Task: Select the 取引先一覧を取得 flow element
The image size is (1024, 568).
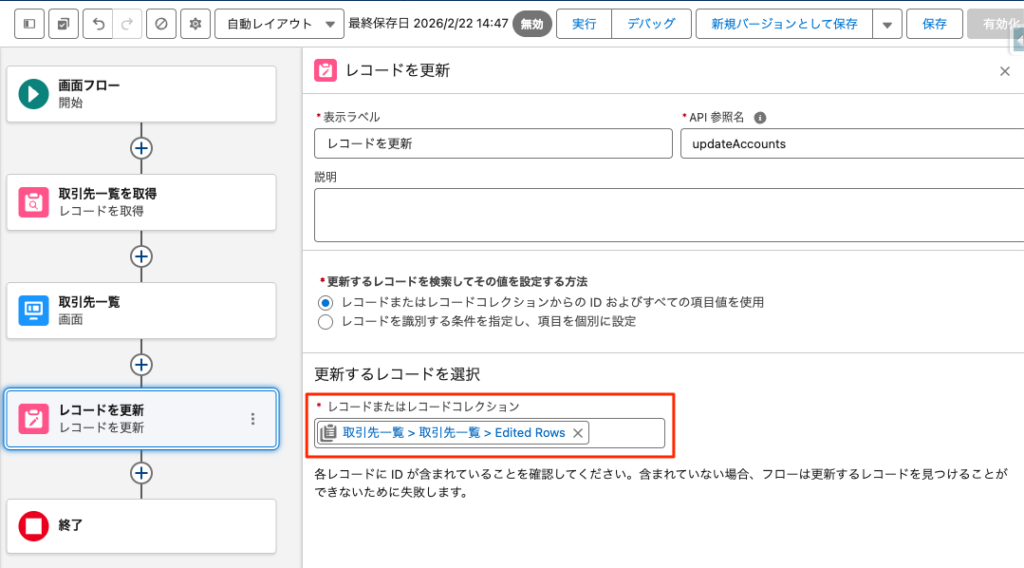Action: click(141, 202)
